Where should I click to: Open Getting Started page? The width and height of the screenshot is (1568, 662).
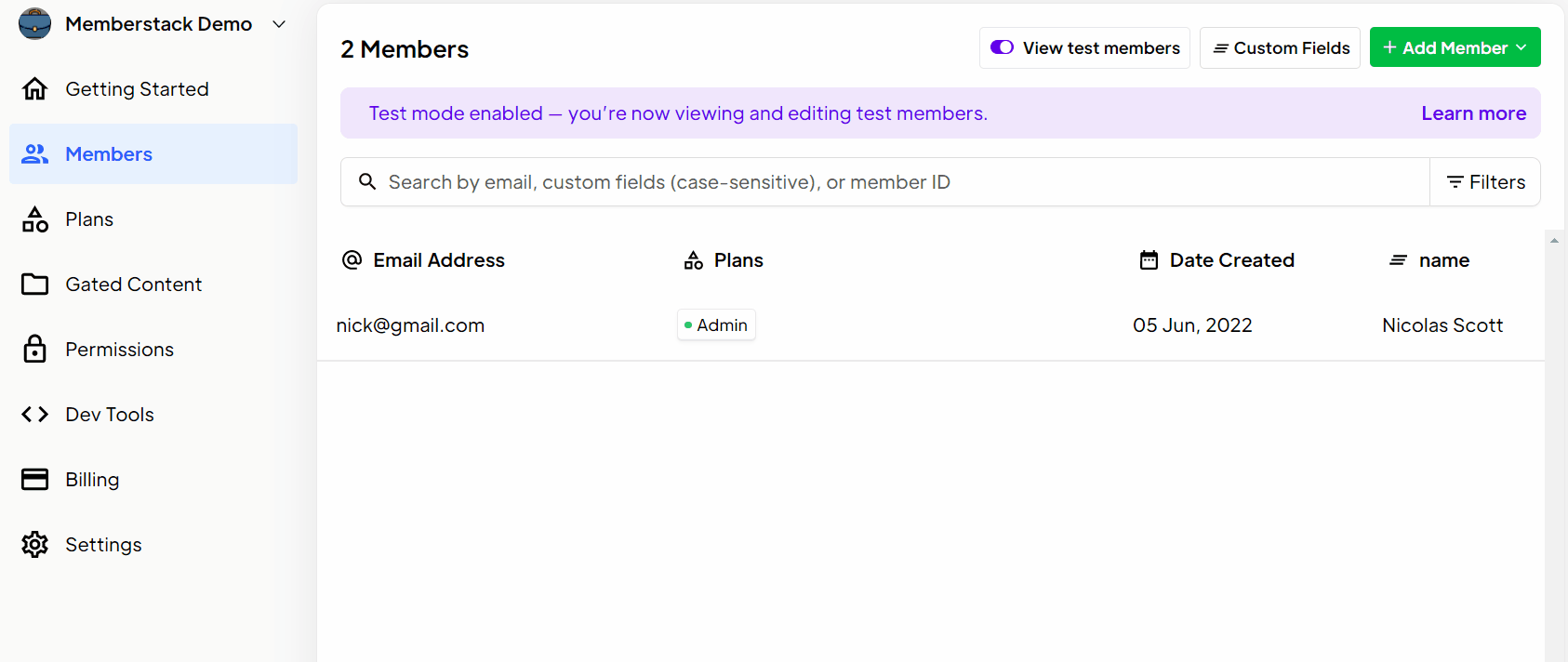137,89
